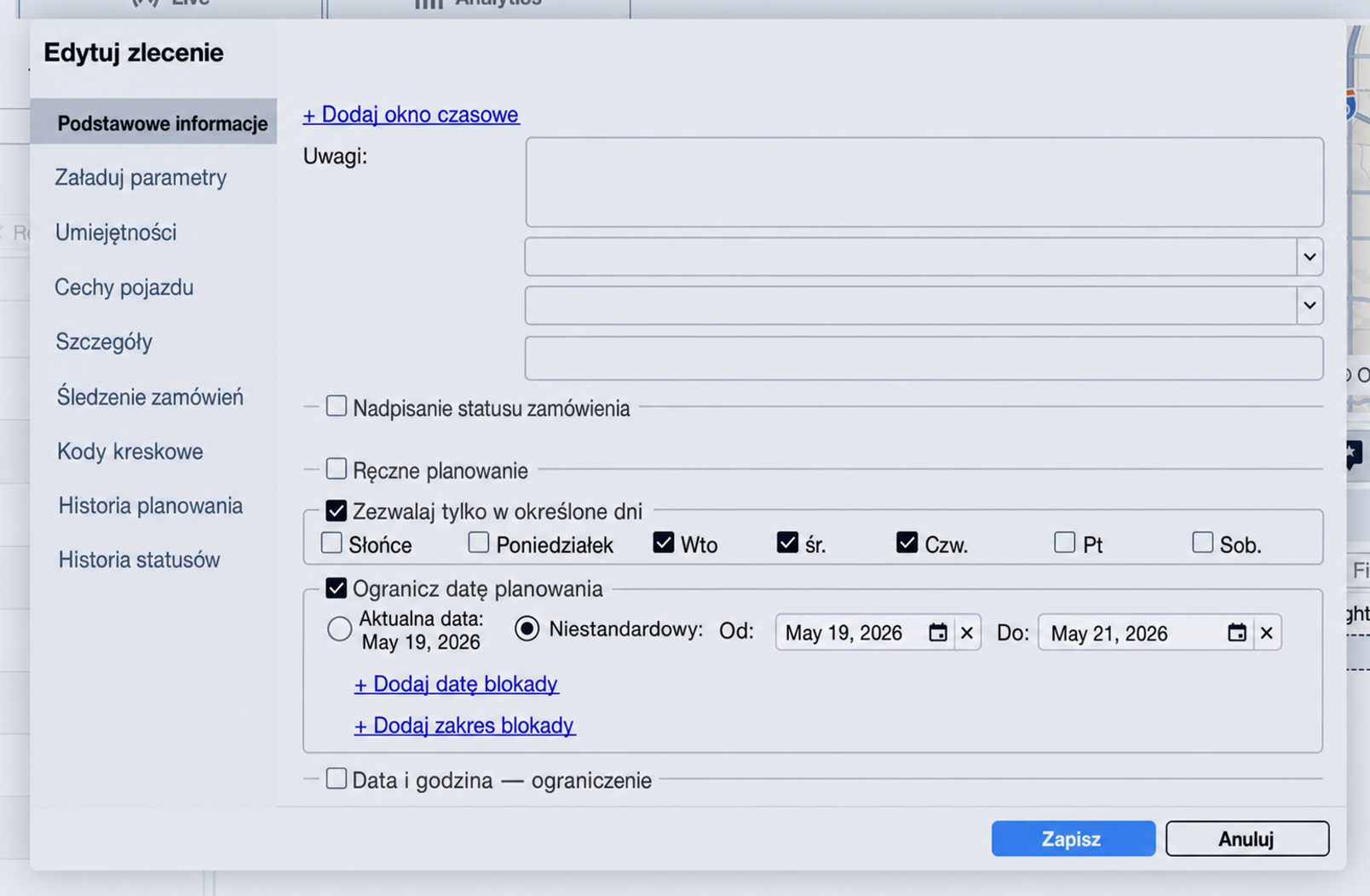The height and width of the screenshot is (896, 1370).
Task: Open calendar picker for Do date
Action: click(1237, 633)
